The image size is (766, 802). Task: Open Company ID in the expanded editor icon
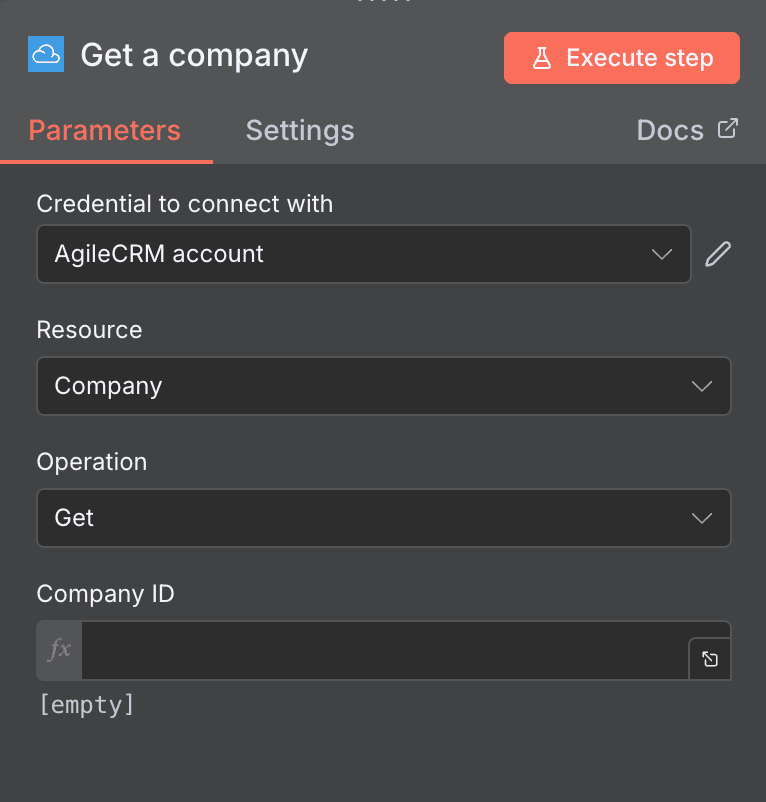[x=710, y=659]
